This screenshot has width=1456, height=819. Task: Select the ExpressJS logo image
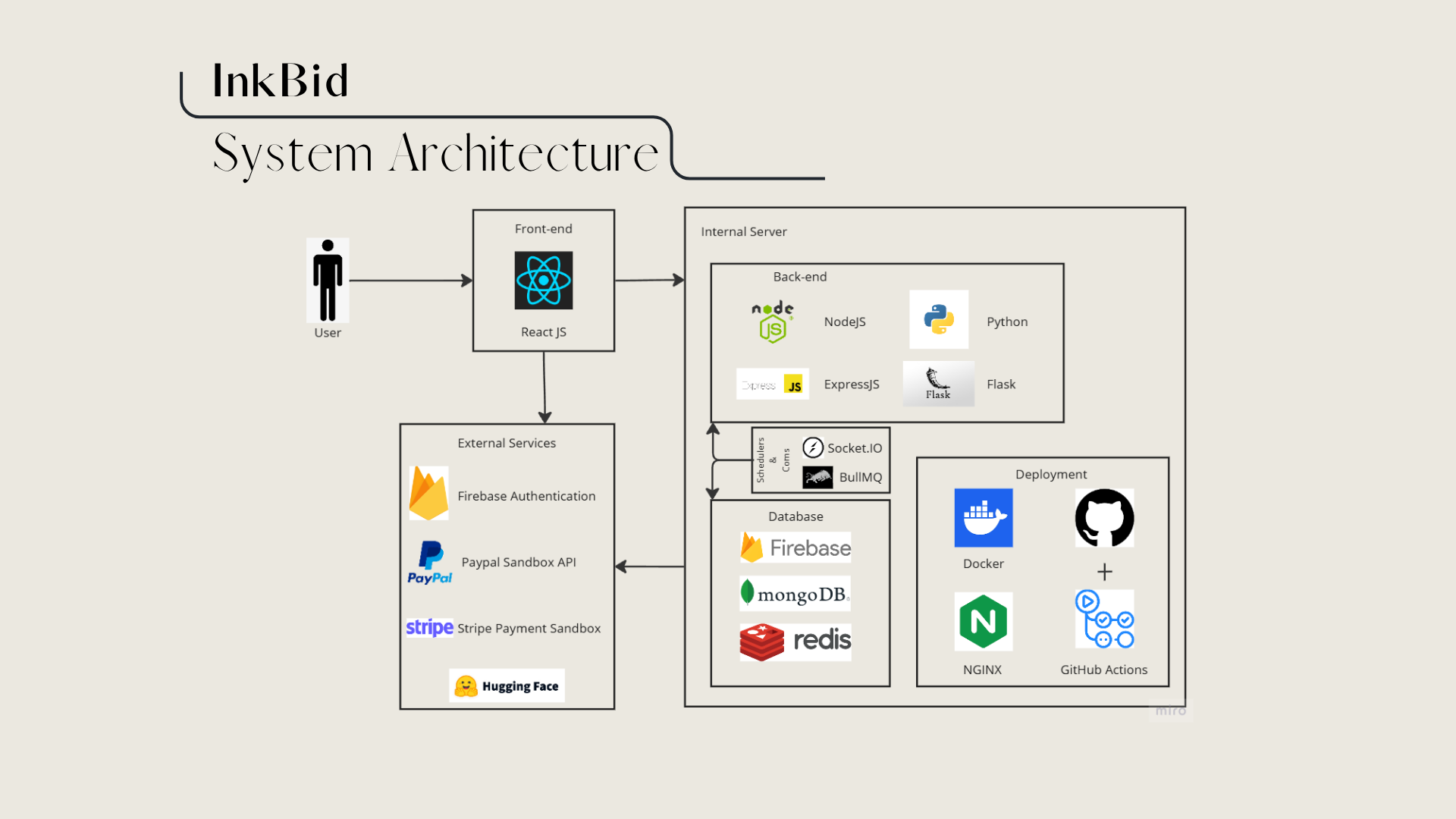[x=772, y=384]
